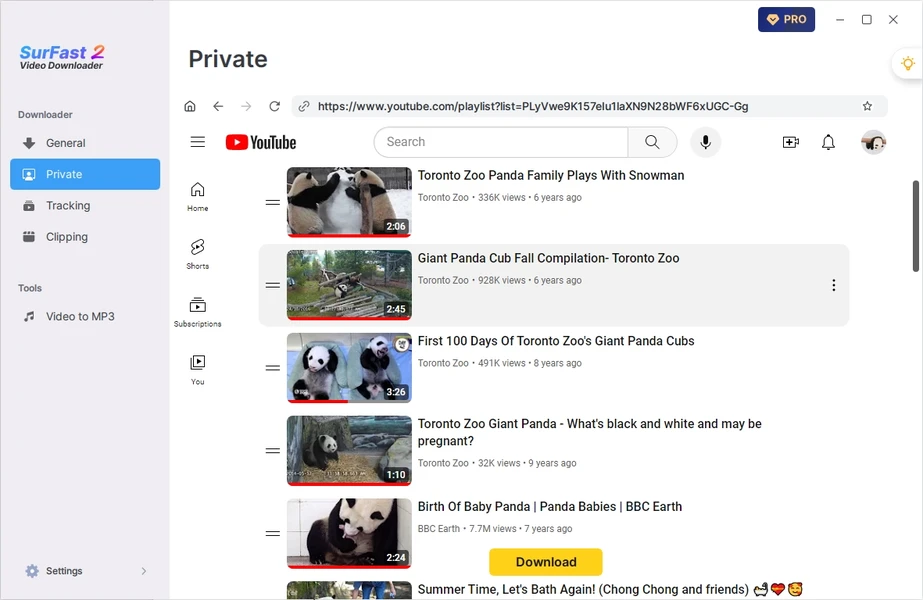The image size is (923, 600).
Task: Grab reorder handle of Baby Panda row
Action: pos(273,534)
